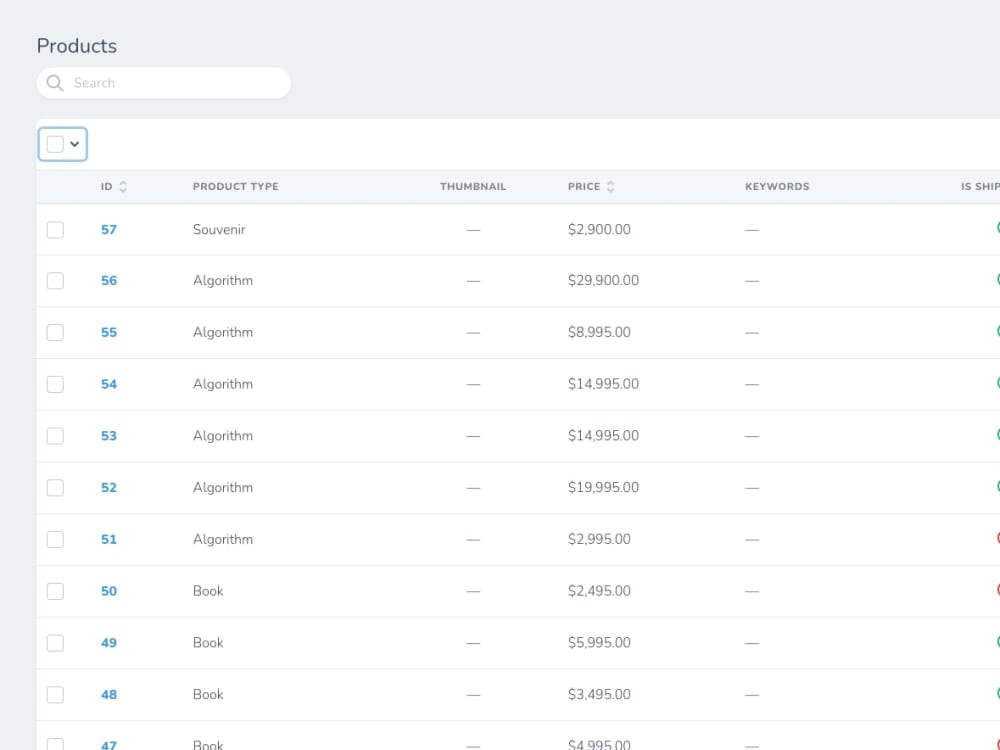Open product 57 via its ID link
Screen dimensions: 1000x750
tap(108, 229)
